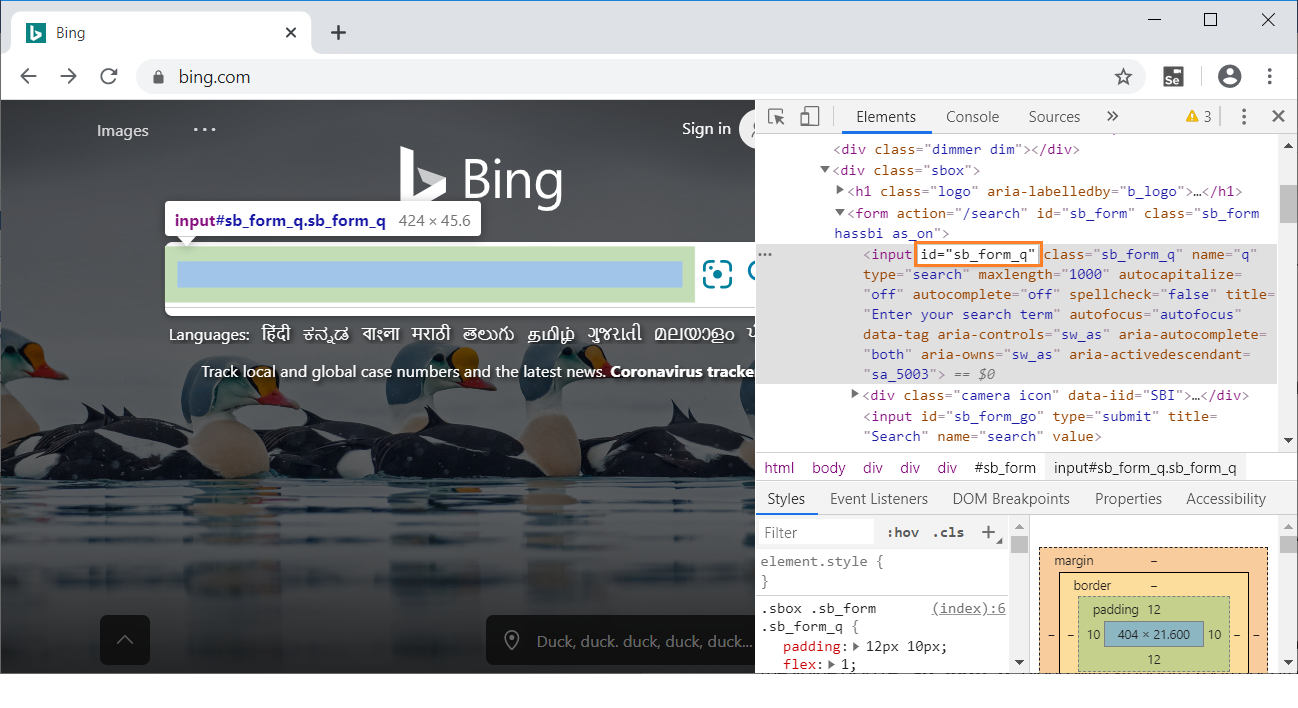Bookmark this page with the star icon
The height and width of the screenshot is (708, 1298).
(1123, 77)
